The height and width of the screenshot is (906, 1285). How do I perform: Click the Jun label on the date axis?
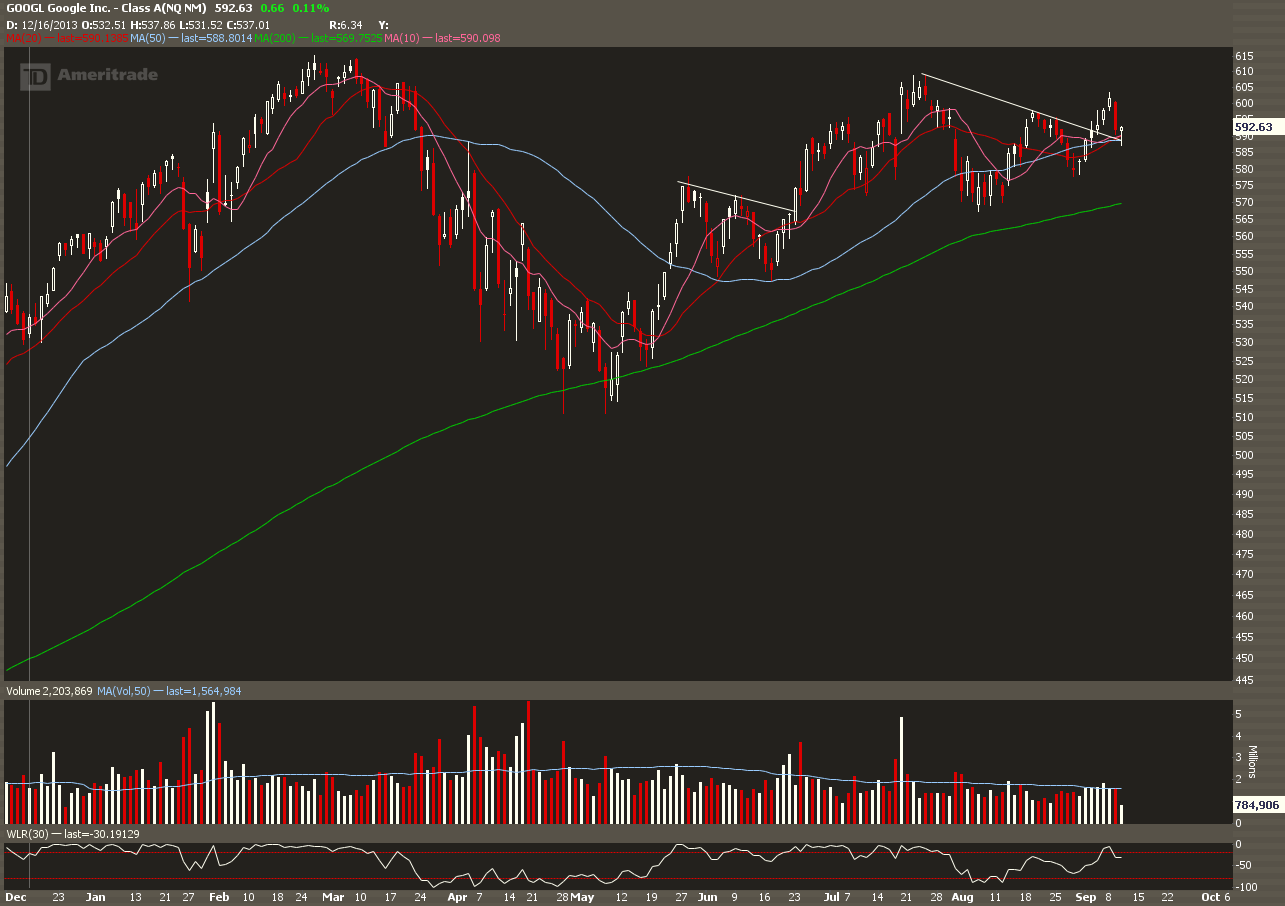[706, 897]
